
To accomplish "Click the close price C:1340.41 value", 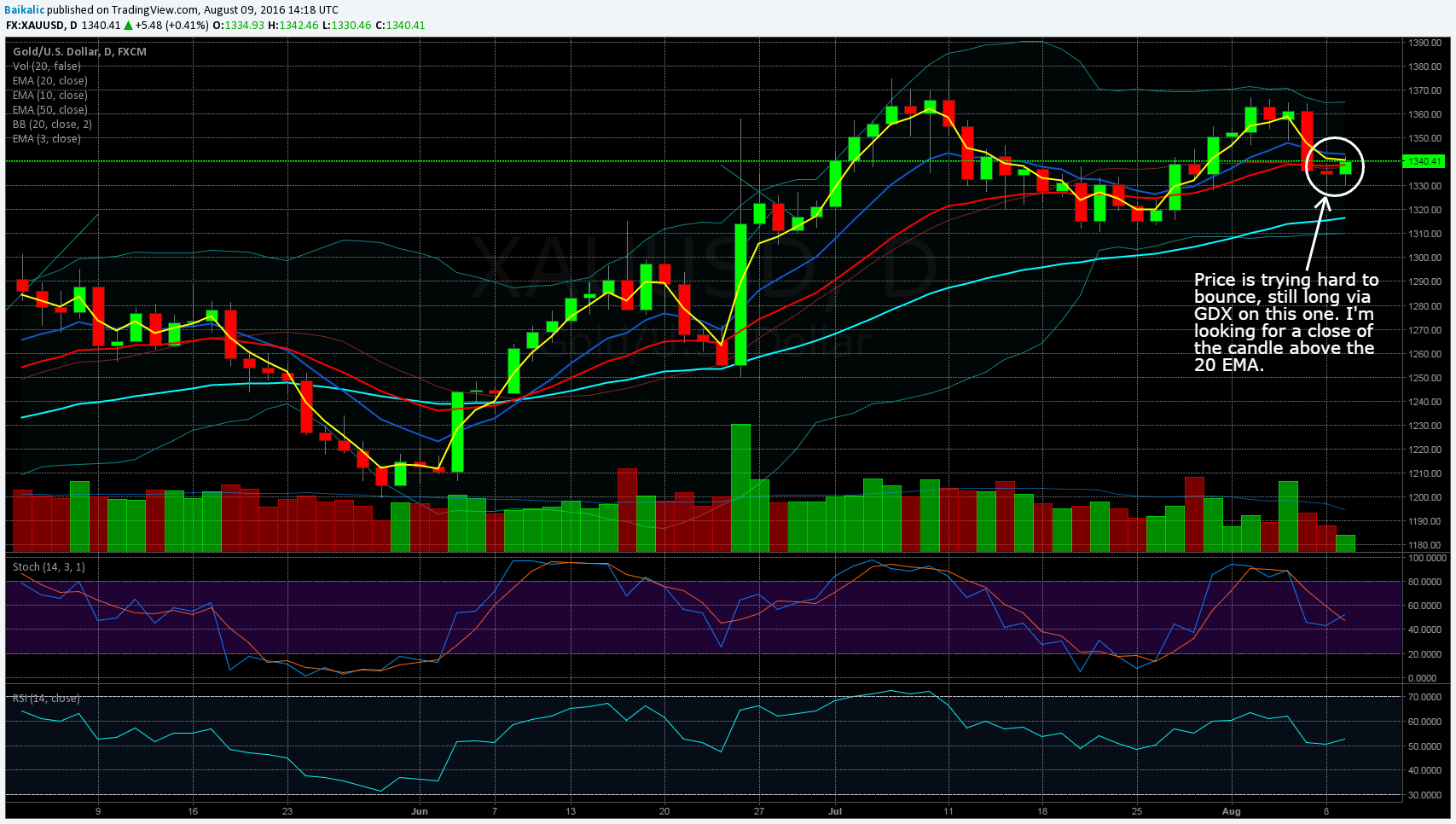I will 401,26.
